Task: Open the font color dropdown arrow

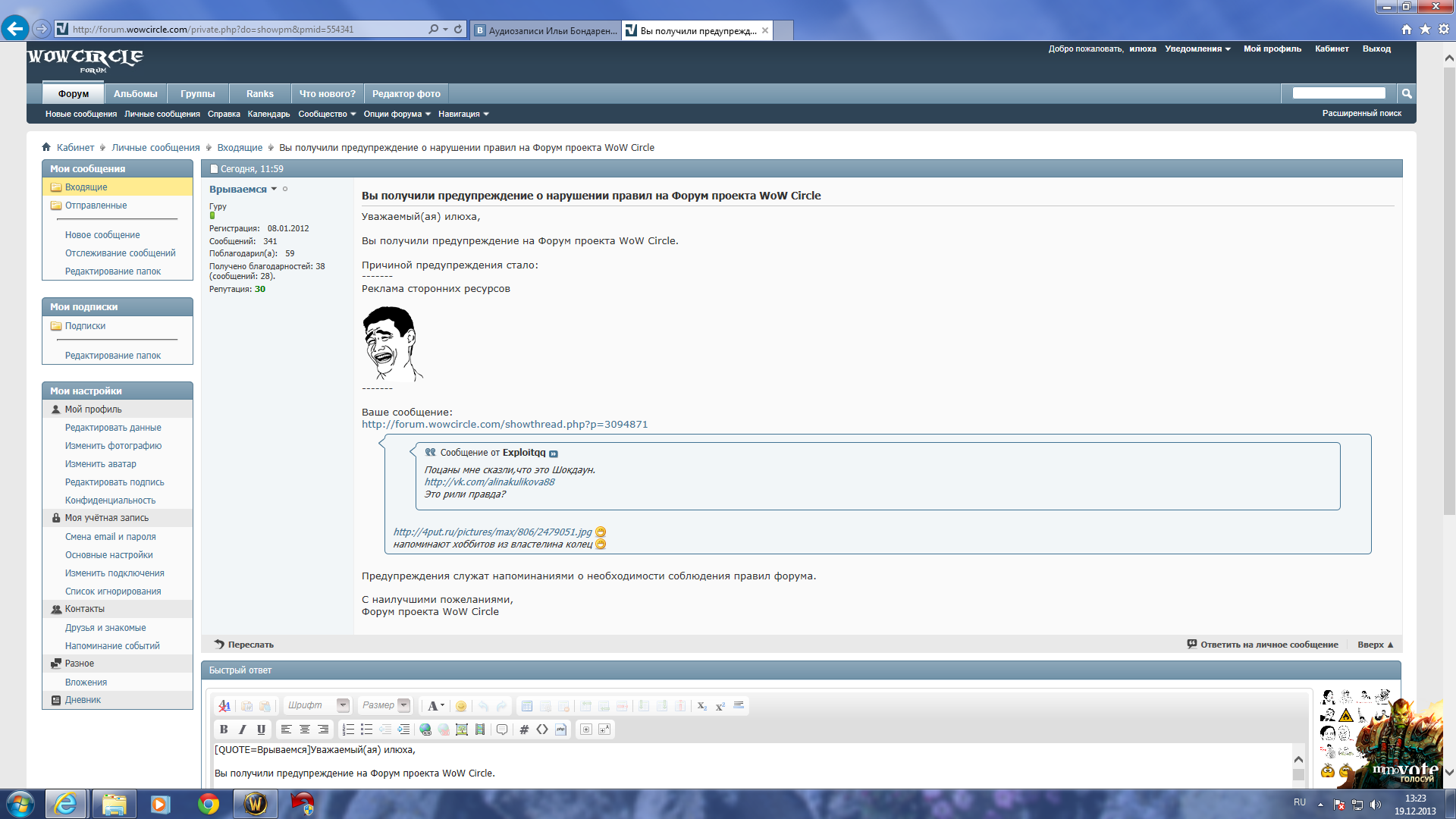Action: point(442,706)
